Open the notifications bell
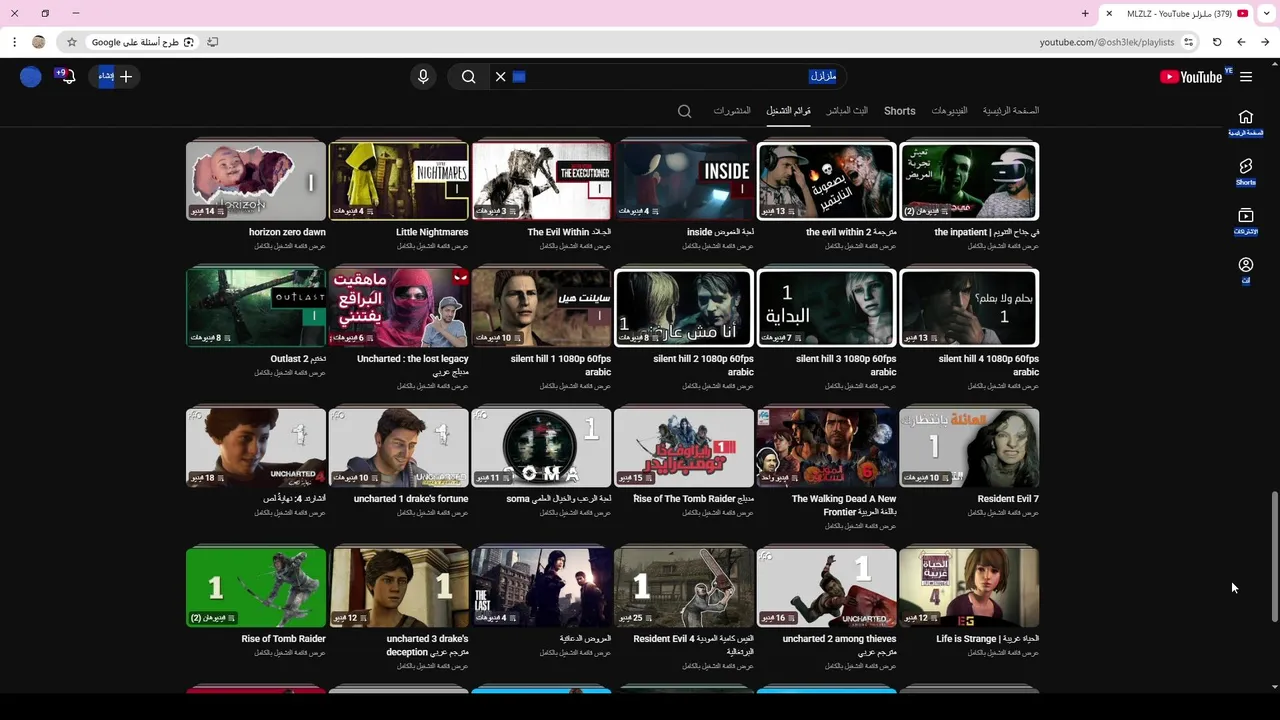 coord(68,77)
